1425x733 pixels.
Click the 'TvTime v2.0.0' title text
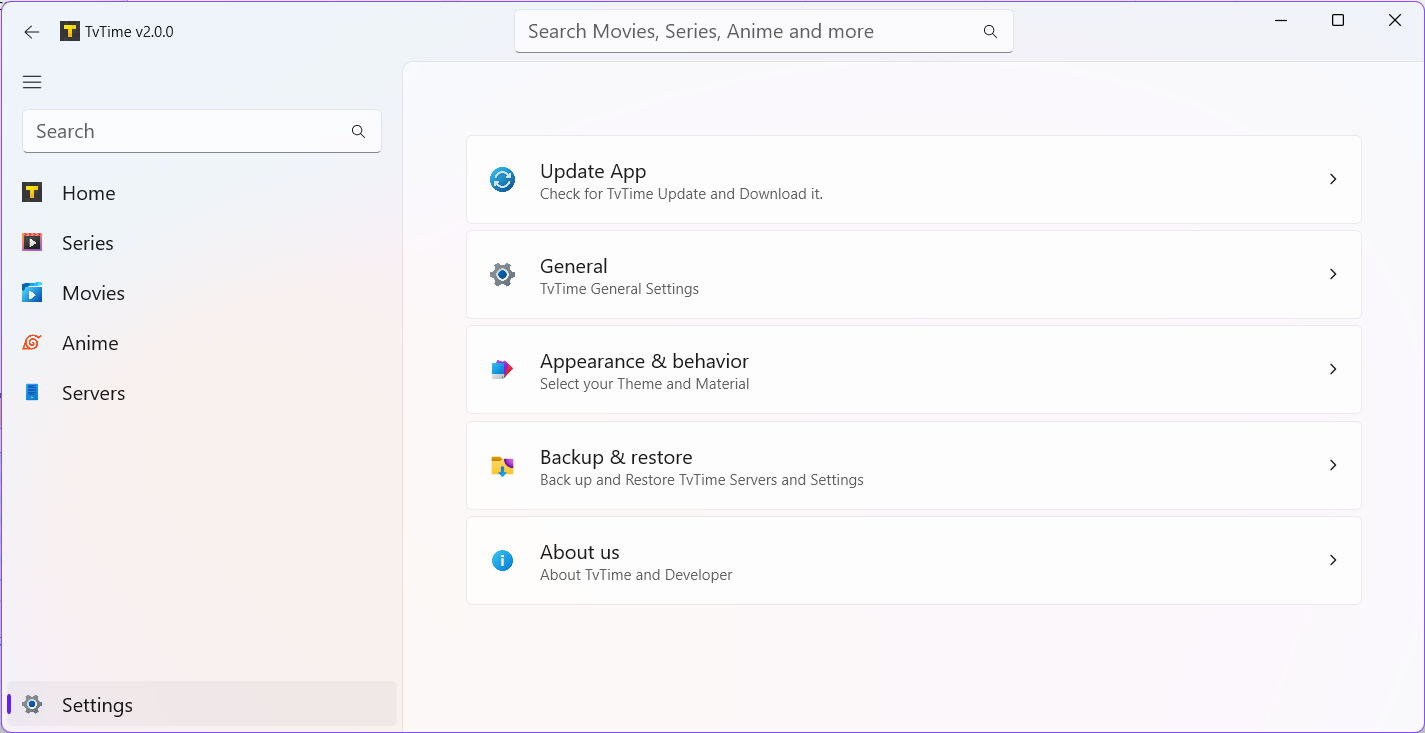click(x=129, y=32)
